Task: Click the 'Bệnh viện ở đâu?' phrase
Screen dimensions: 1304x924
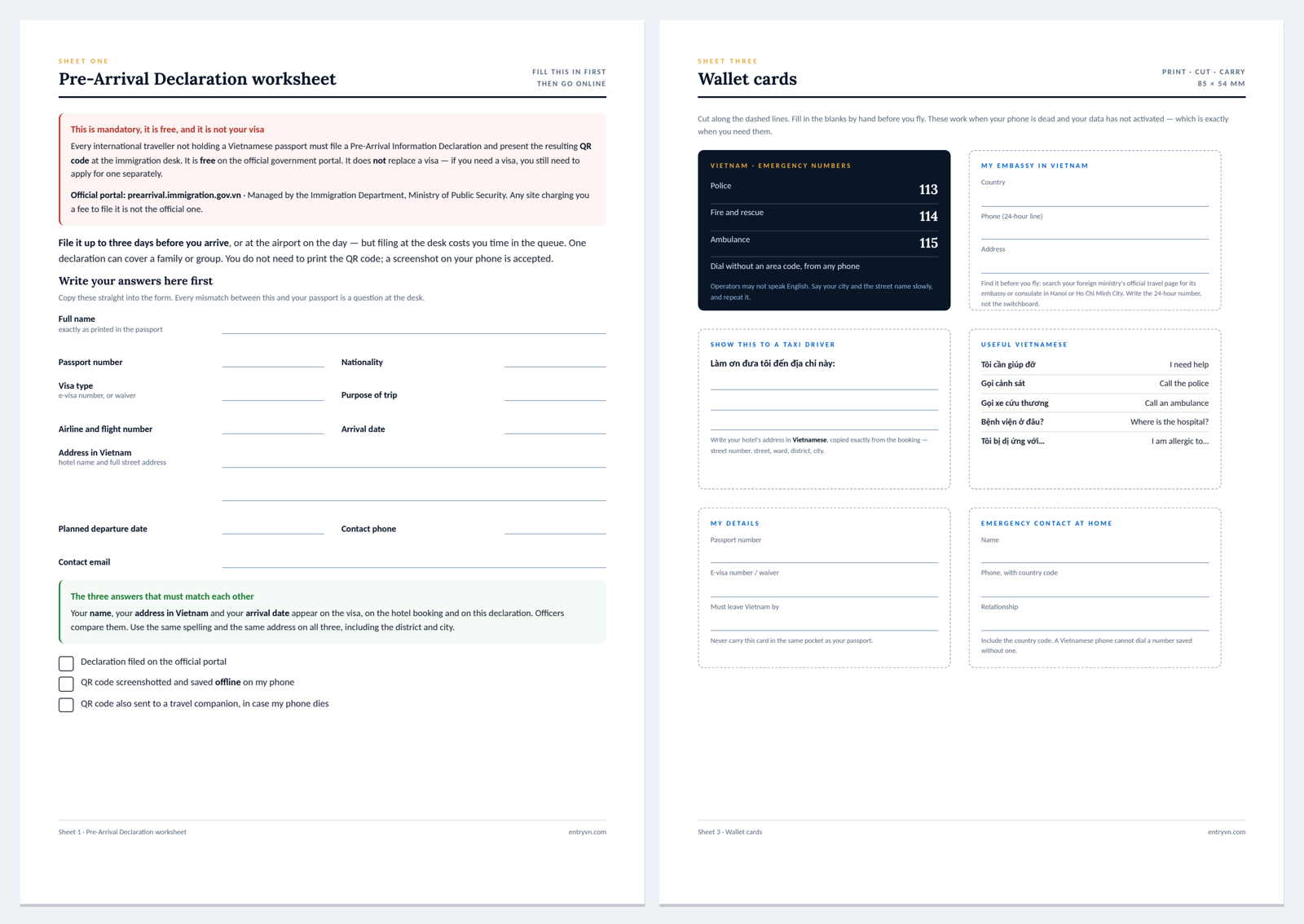Action: click(x=1012, y=422)
